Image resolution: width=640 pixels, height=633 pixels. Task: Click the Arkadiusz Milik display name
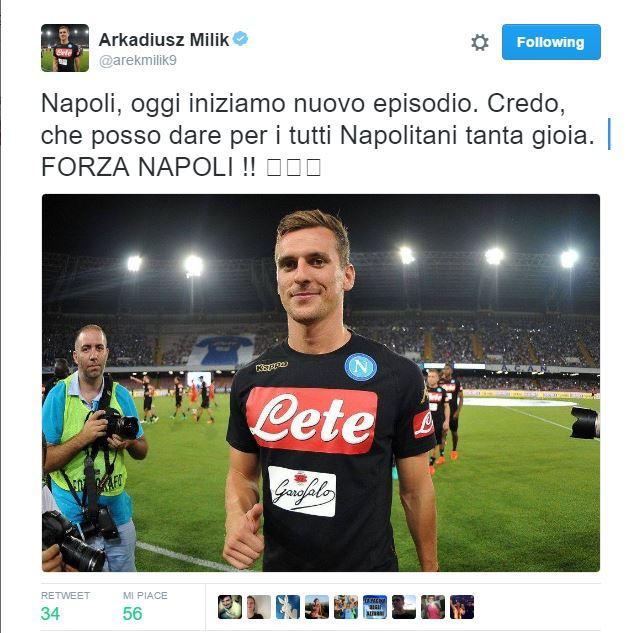point(164,40)
